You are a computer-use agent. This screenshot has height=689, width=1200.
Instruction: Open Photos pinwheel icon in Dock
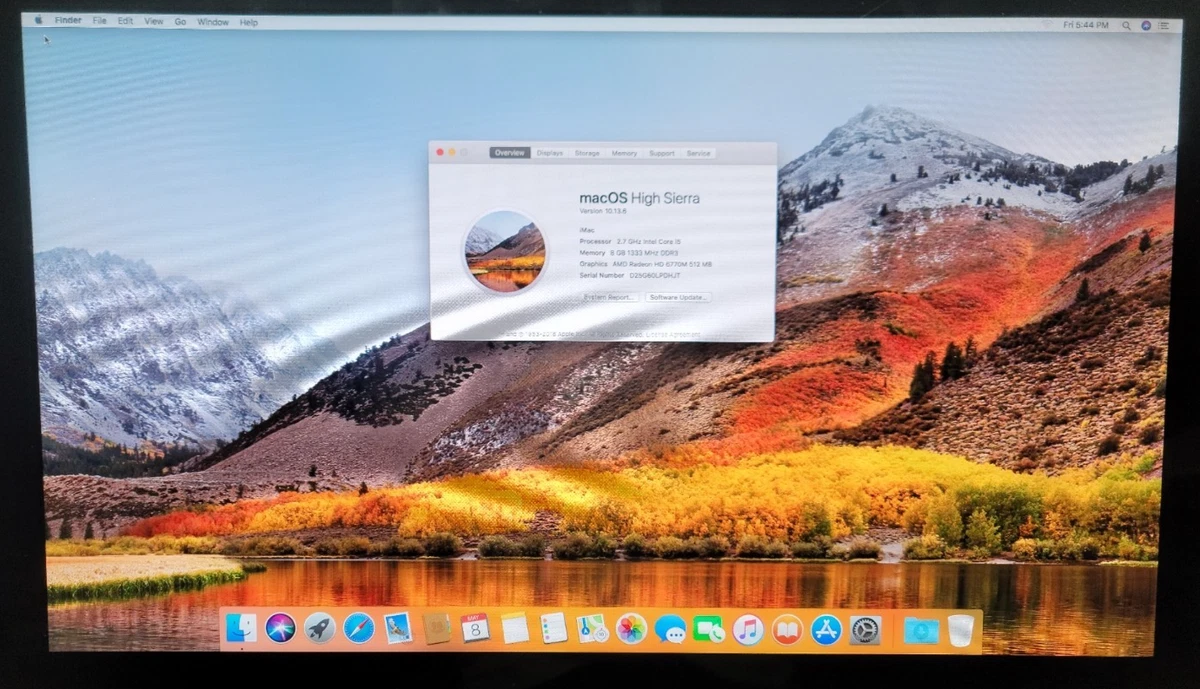pyautogui.click(x=631, y=628)
